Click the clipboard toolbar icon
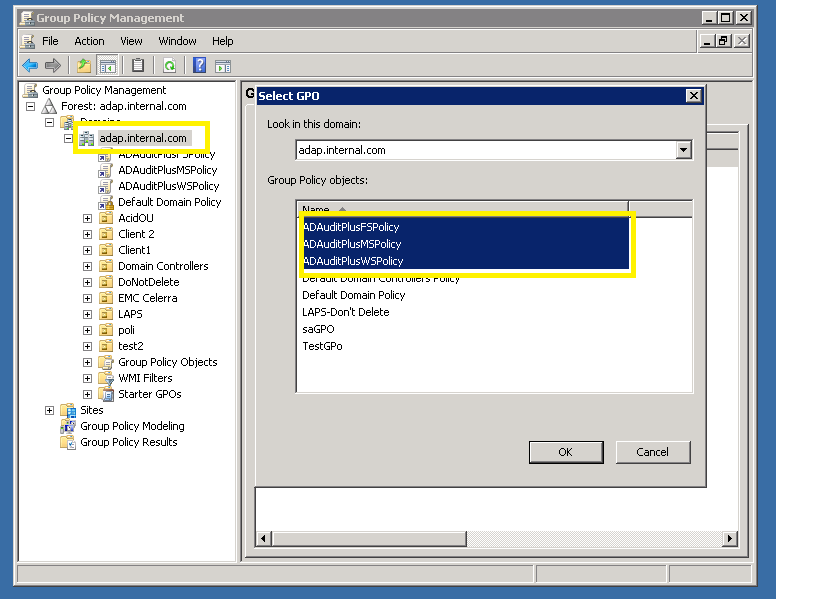 click(x=138, y=66)
